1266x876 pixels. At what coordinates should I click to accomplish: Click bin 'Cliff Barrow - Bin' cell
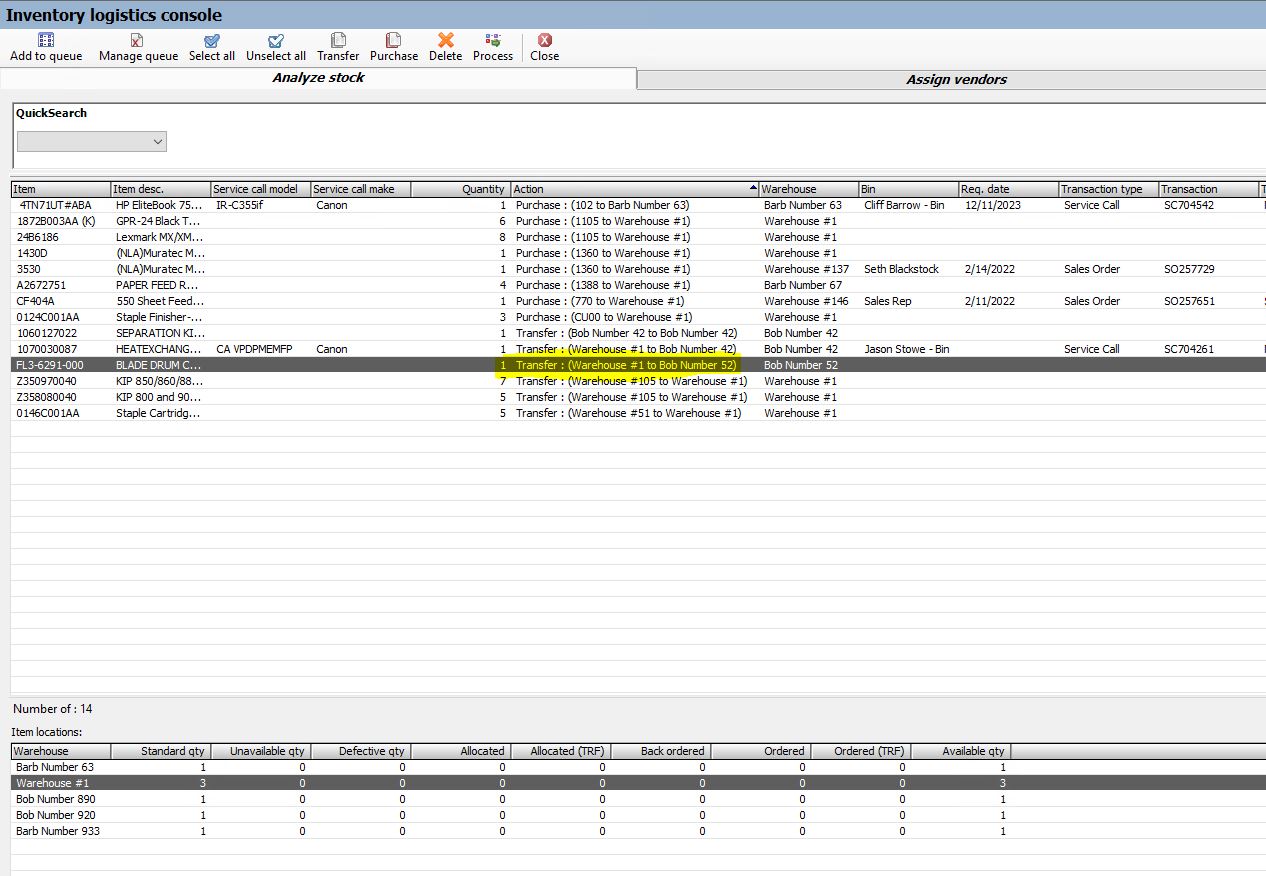tap(904, 205)
